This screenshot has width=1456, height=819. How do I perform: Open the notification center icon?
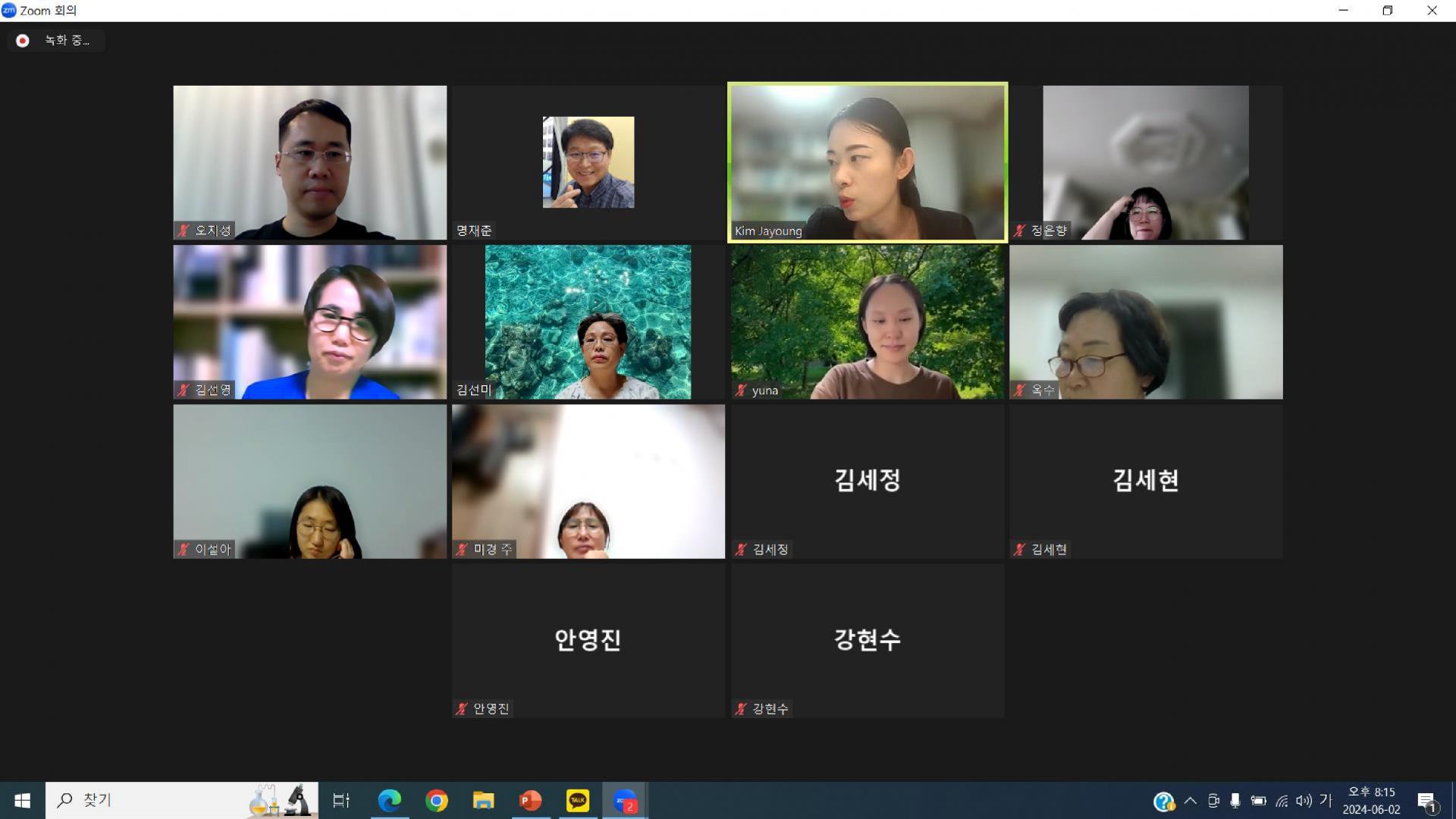[x=1426, y=801]
